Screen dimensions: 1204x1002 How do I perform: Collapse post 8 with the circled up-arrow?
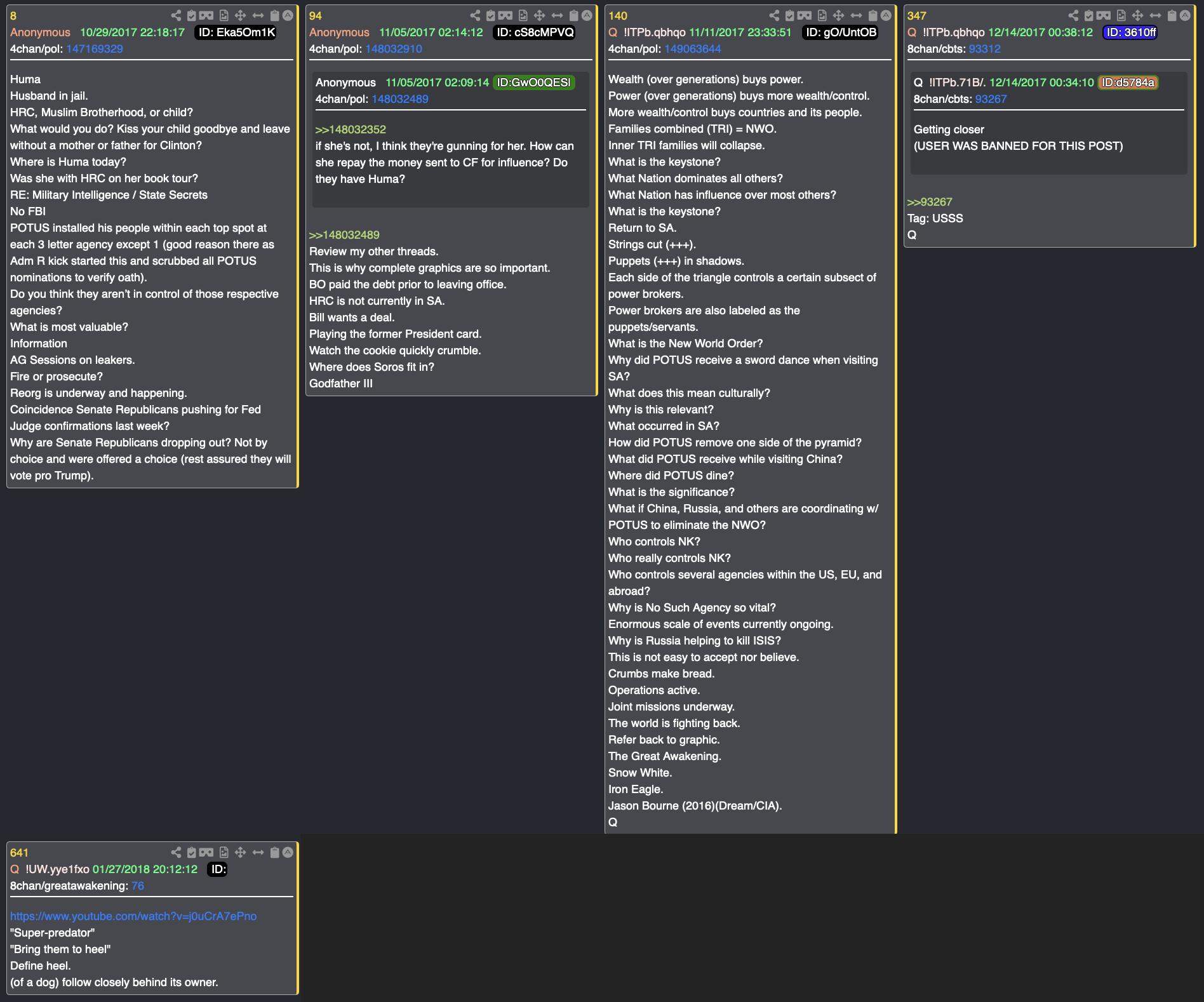[288, 15]
